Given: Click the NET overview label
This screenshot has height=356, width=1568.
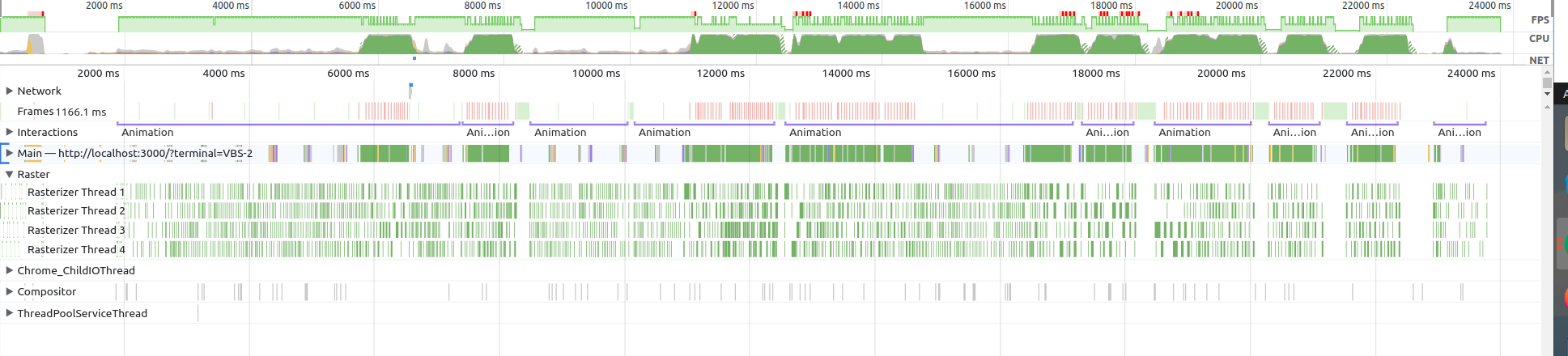Looking at the screenshot, I should coord(1539,60).
